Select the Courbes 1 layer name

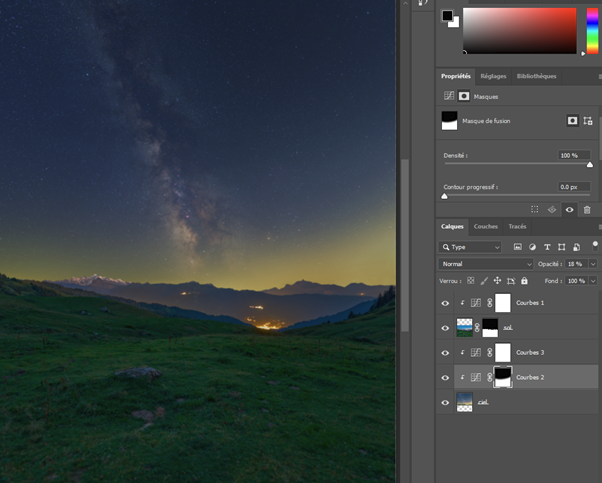[x=530, y=303]
